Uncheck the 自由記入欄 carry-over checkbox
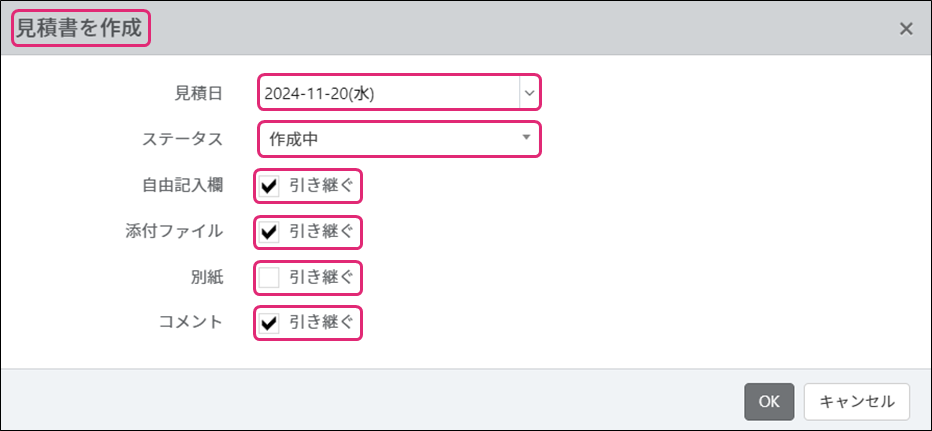Image resolution: width=932 pixels, height=431 pixels. [x=269, y=186]
